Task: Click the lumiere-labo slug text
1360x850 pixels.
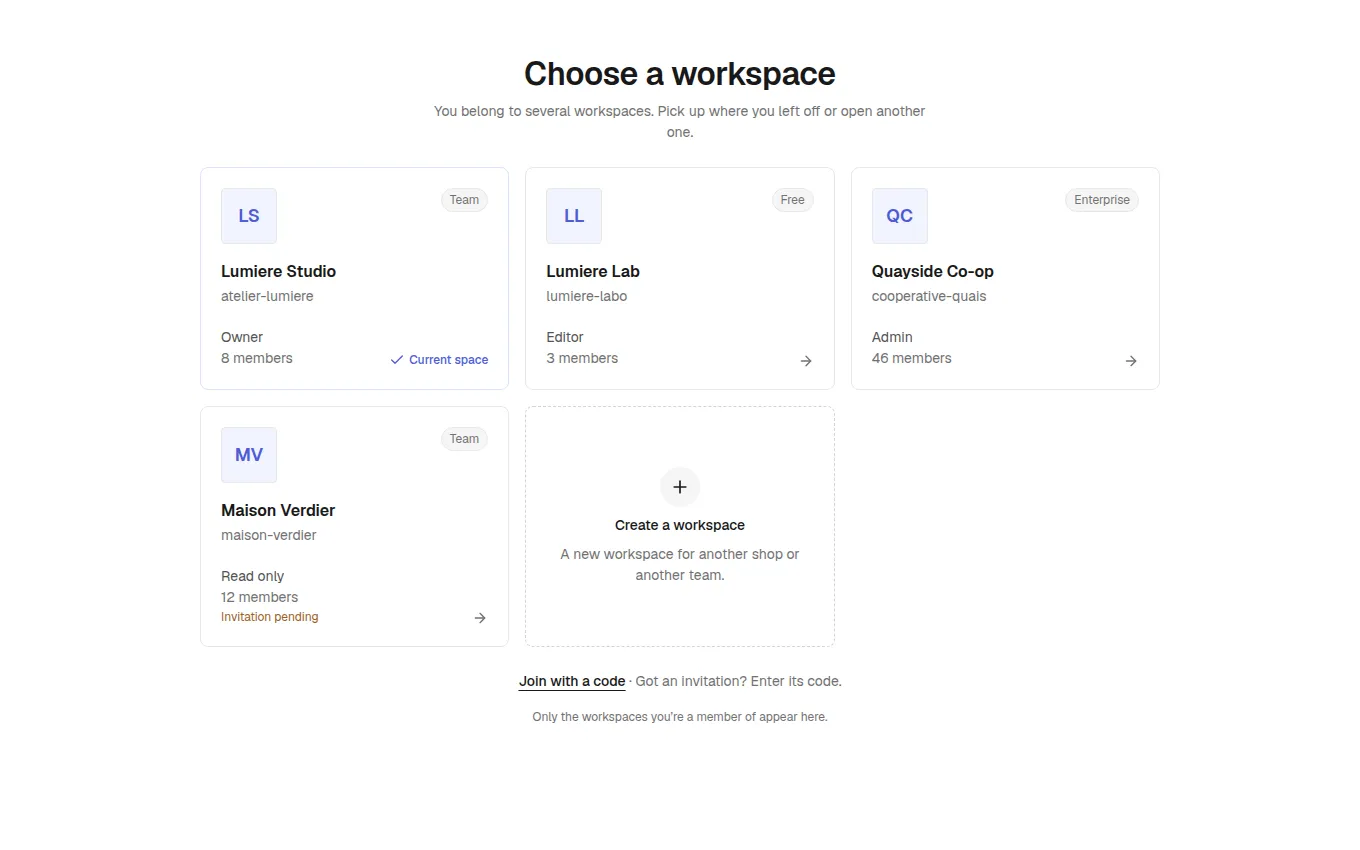Action: pos(587,296)
